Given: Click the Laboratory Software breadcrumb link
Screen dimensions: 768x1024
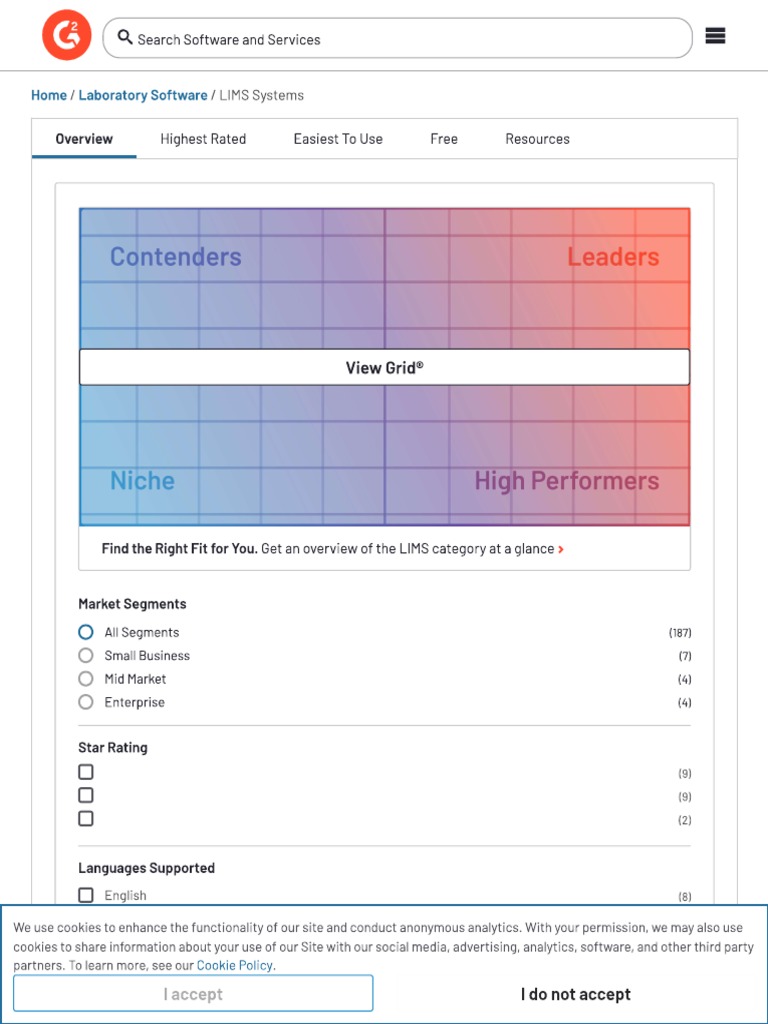Looking at the screenshot, I should [x=143, y=95].
